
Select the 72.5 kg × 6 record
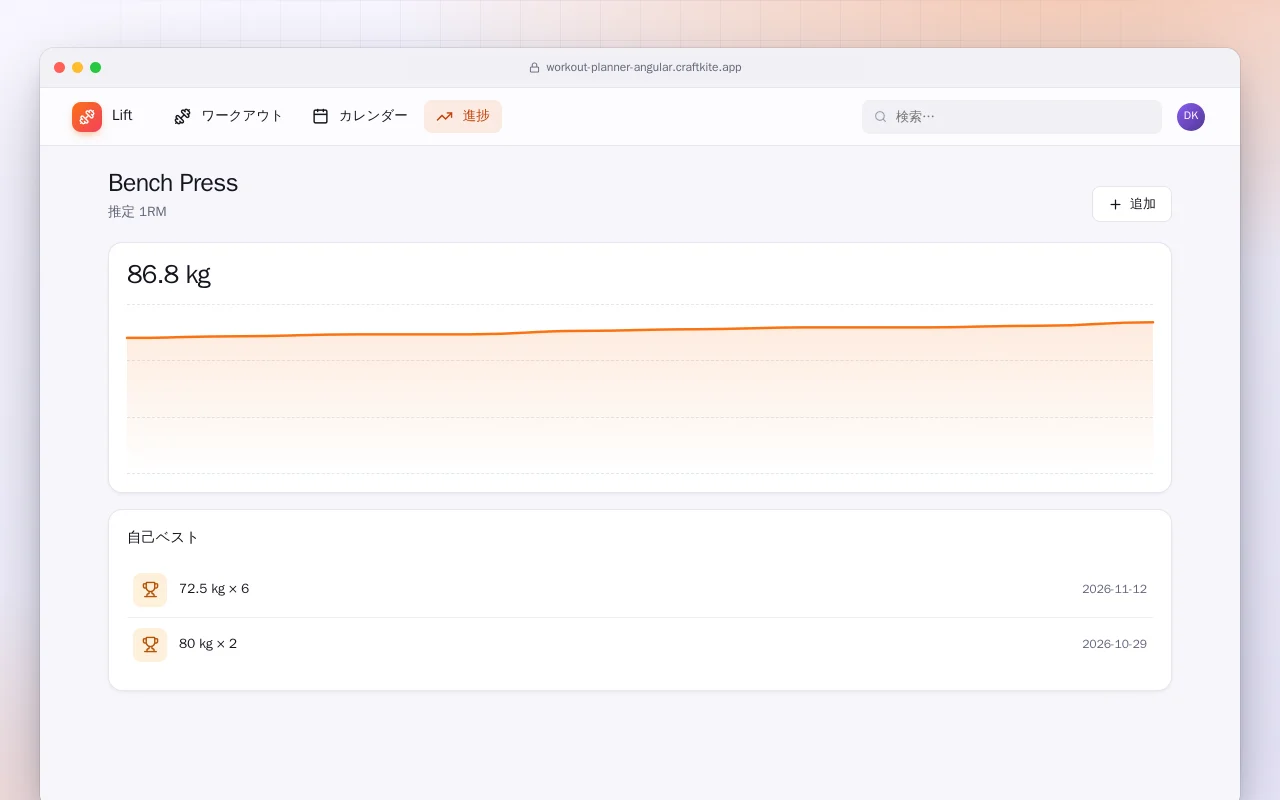(640, 590)
